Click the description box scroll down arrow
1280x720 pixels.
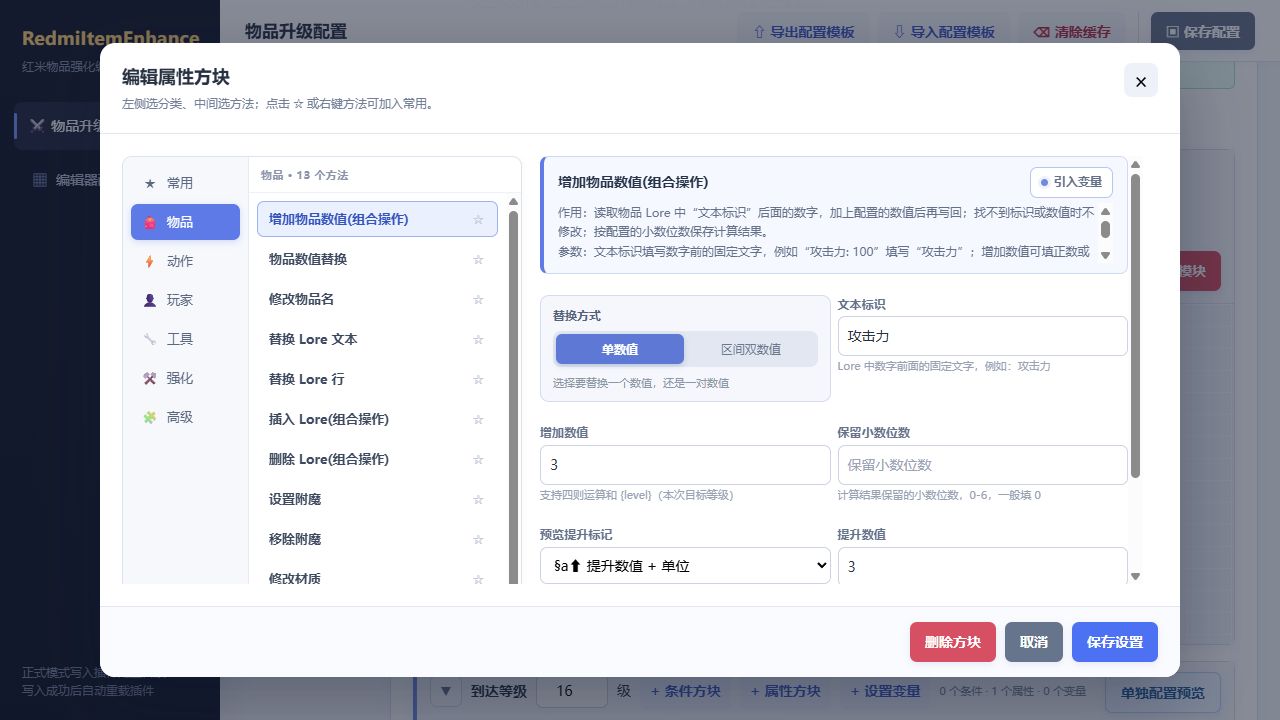click(1105, 254)
